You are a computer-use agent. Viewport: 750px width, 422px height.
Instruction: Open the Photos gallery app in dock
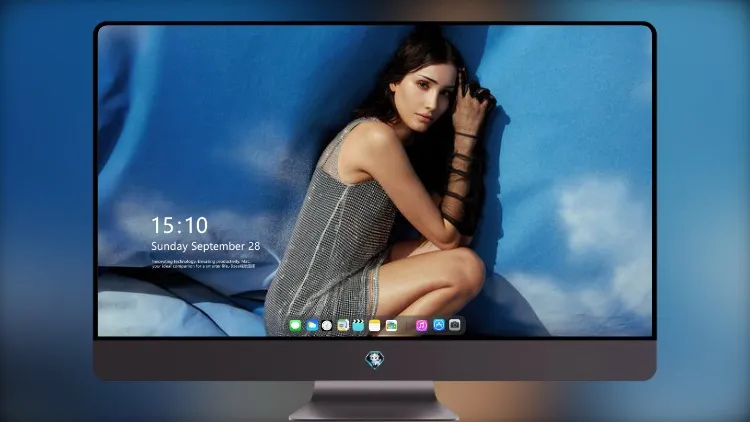point(391,325)
